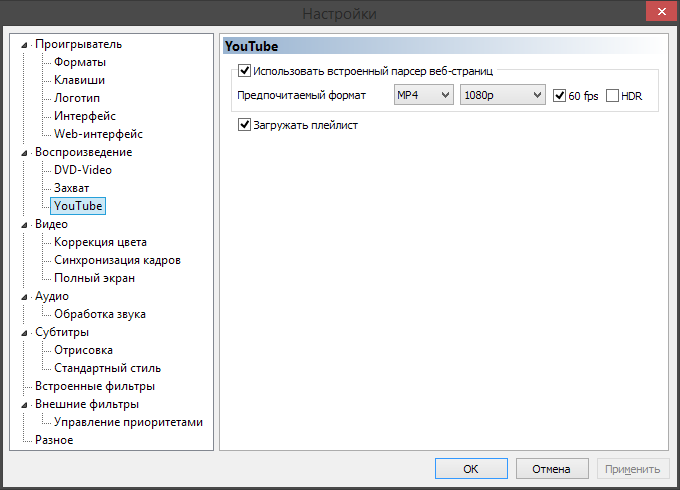Viewport: 680px width, 490px height.
Task: Toggle Использовать встроенный парсер веб-страниц checkbox
Action: pyautogui.click(x=244, y=71)
